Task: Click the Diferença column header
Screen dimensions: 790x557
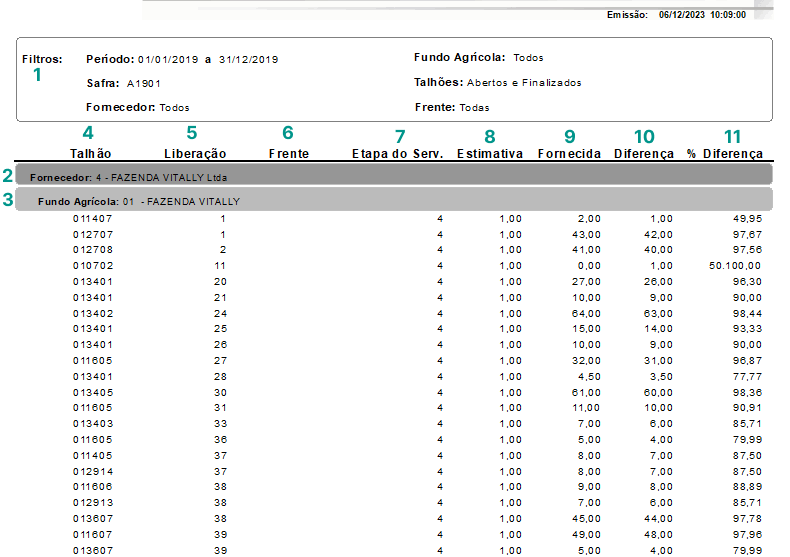Action: 644,154
